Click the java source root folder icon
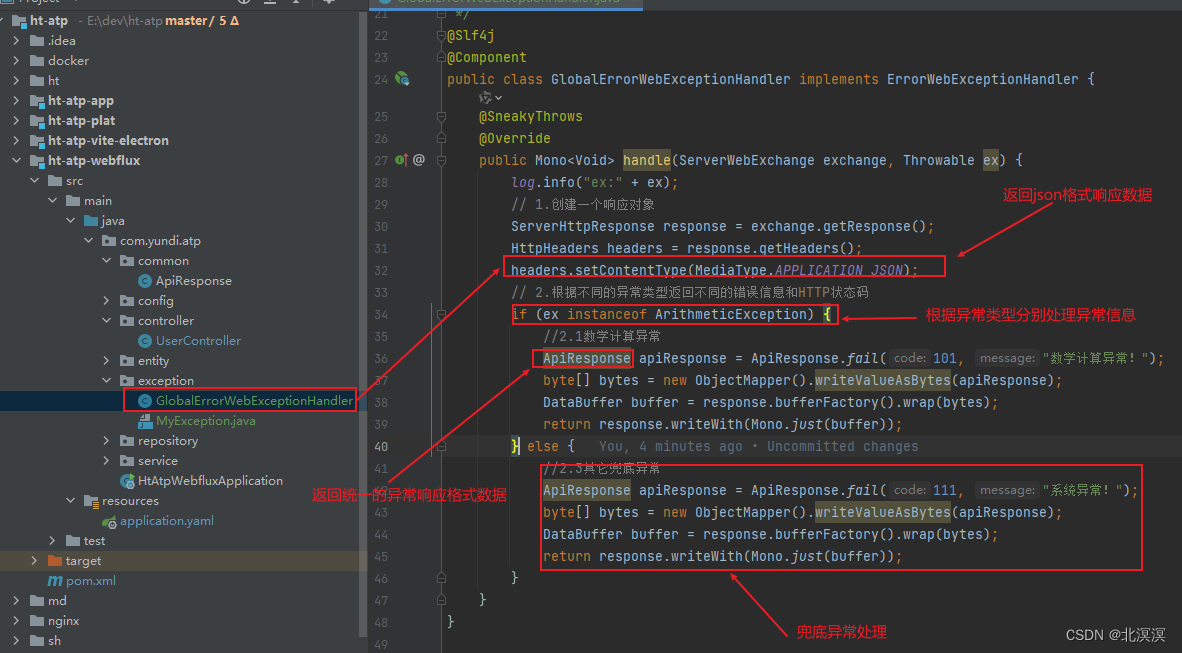The image size is (1182, 653). 91,220
